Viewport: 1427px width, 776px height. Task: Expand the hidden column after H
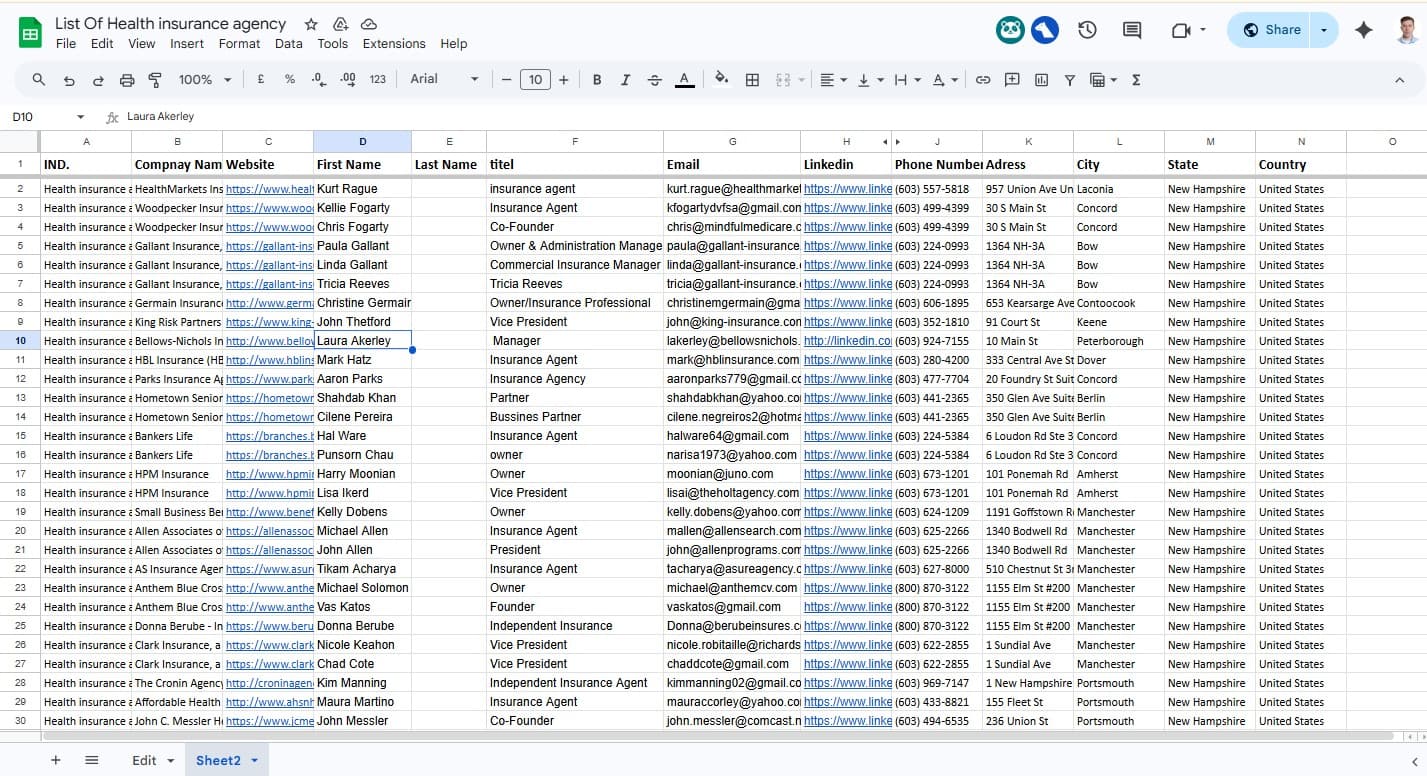[897, 142]
